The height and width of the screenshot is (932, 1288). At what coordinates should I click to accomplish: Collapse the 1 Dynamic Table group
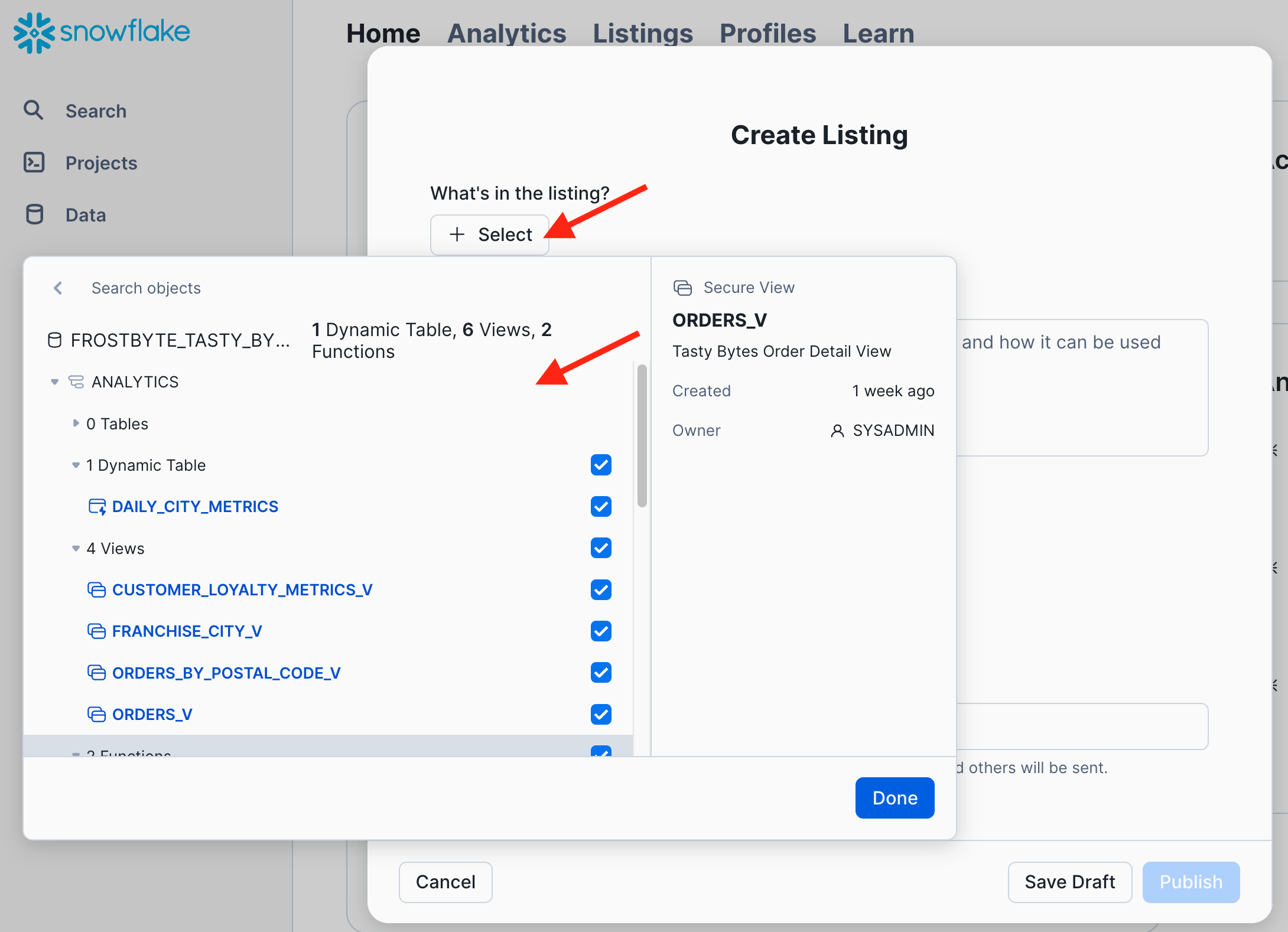pos(76,465)
